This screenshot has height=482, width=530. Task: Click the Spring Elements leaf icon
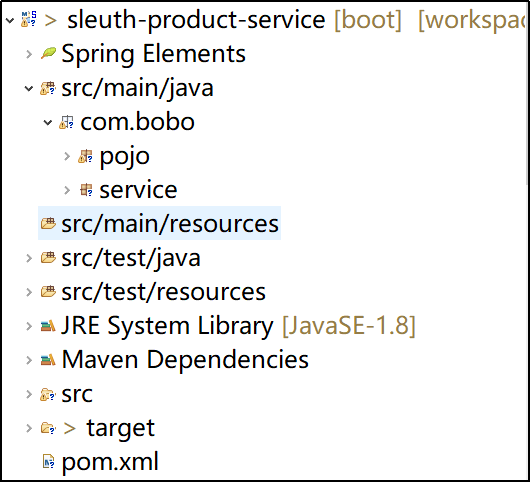(48, 53)
